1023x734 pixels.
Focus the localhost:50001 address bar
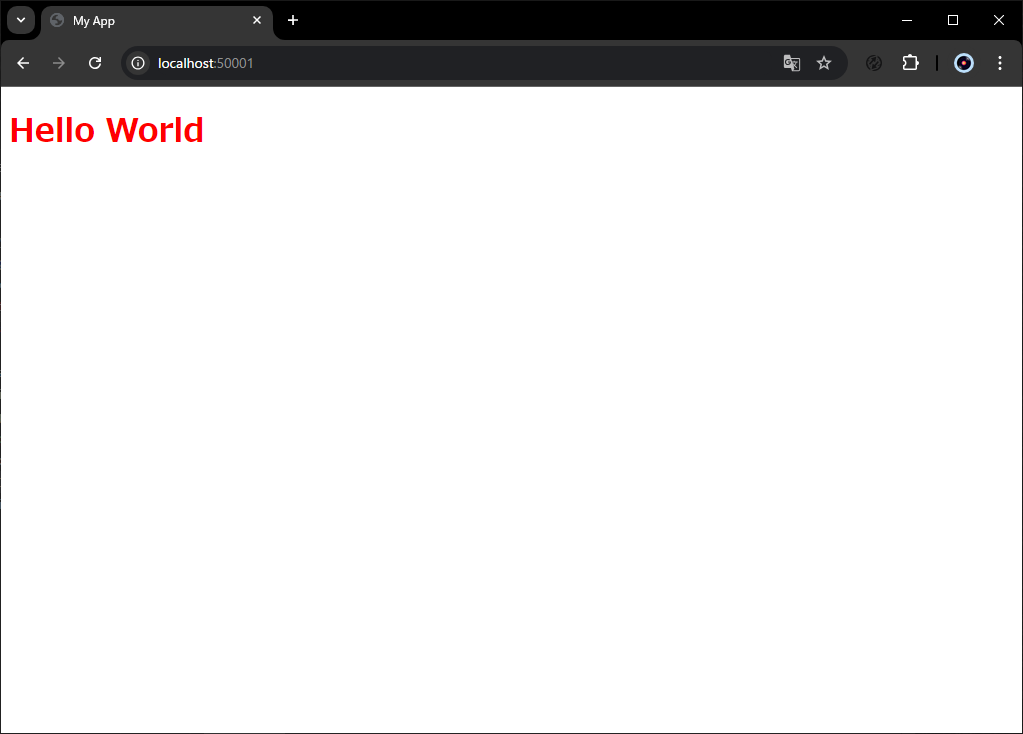click(457, 63)
